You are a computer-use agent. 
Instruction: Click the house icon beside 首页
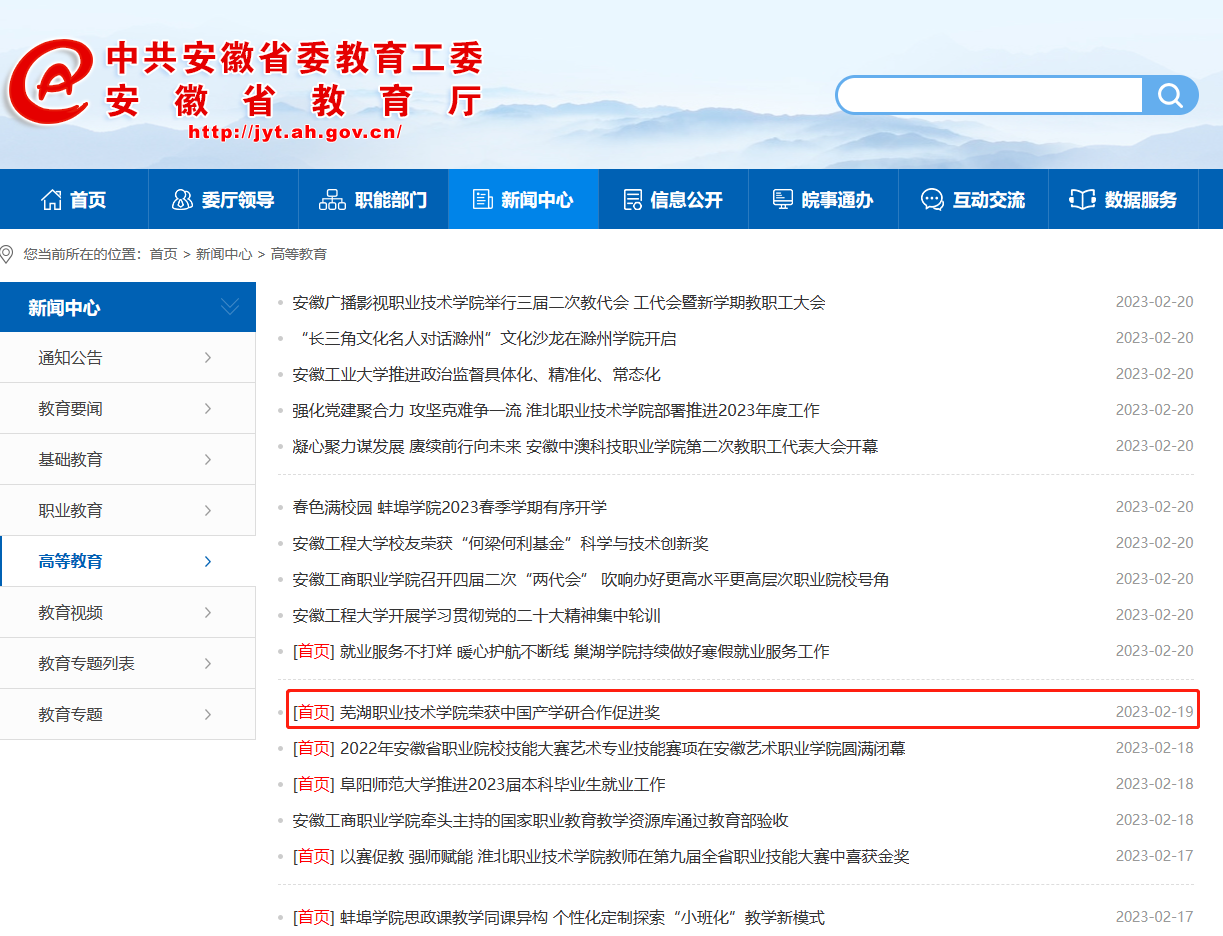[51, 200]
